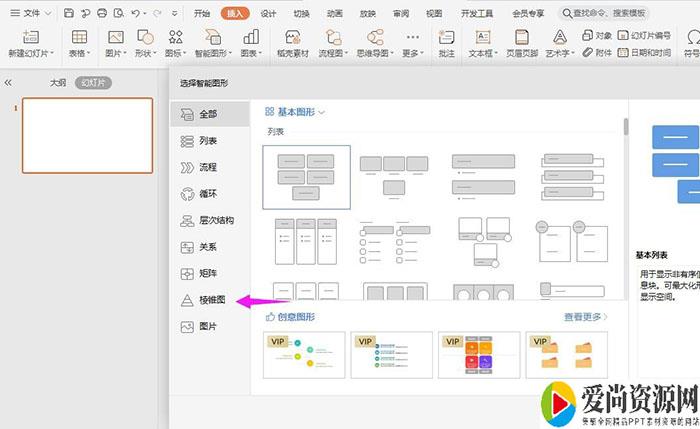Switch slide panel to 大纲 (Outline) view

58,83
